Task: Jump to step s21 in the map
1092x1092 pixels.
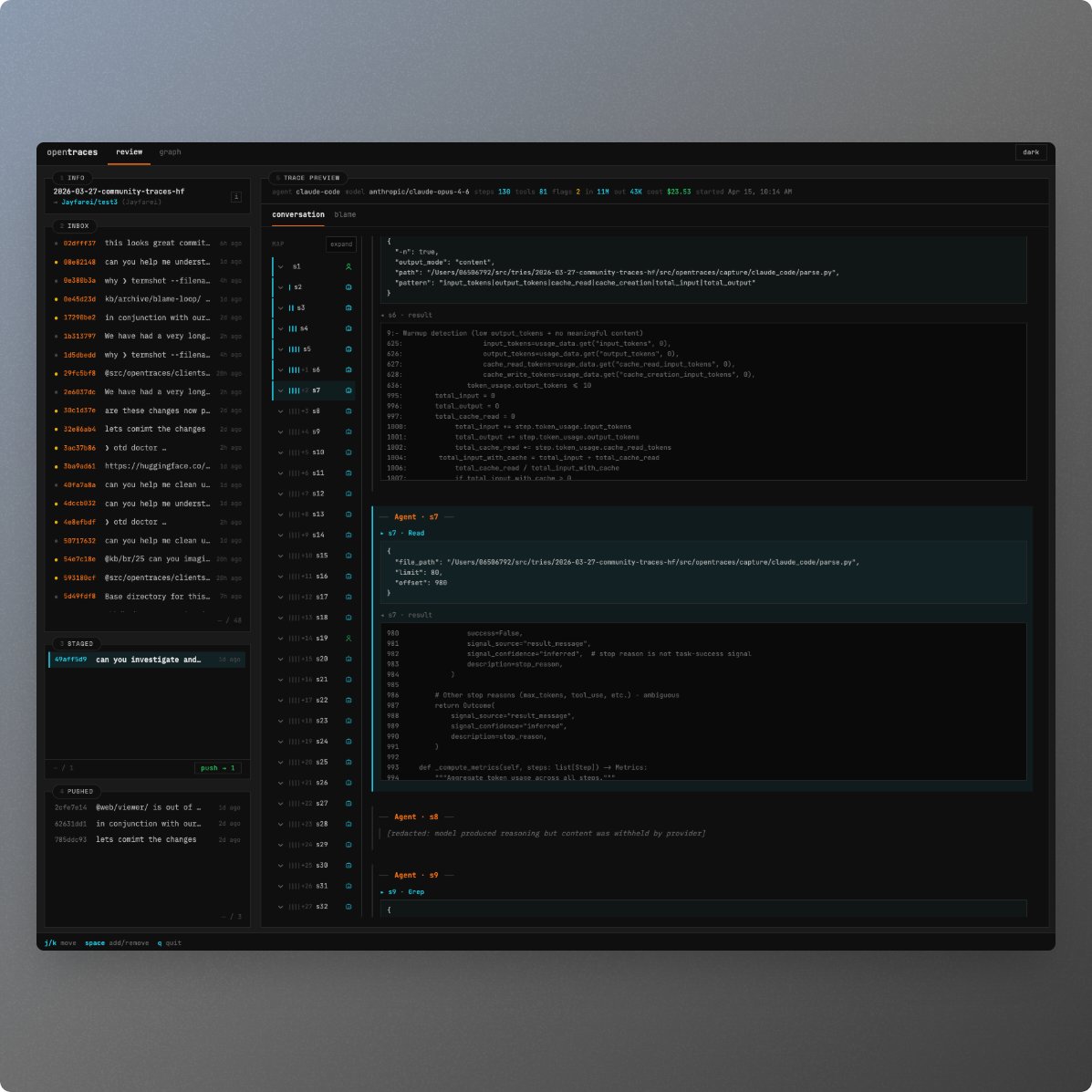Action: (314, 680)
